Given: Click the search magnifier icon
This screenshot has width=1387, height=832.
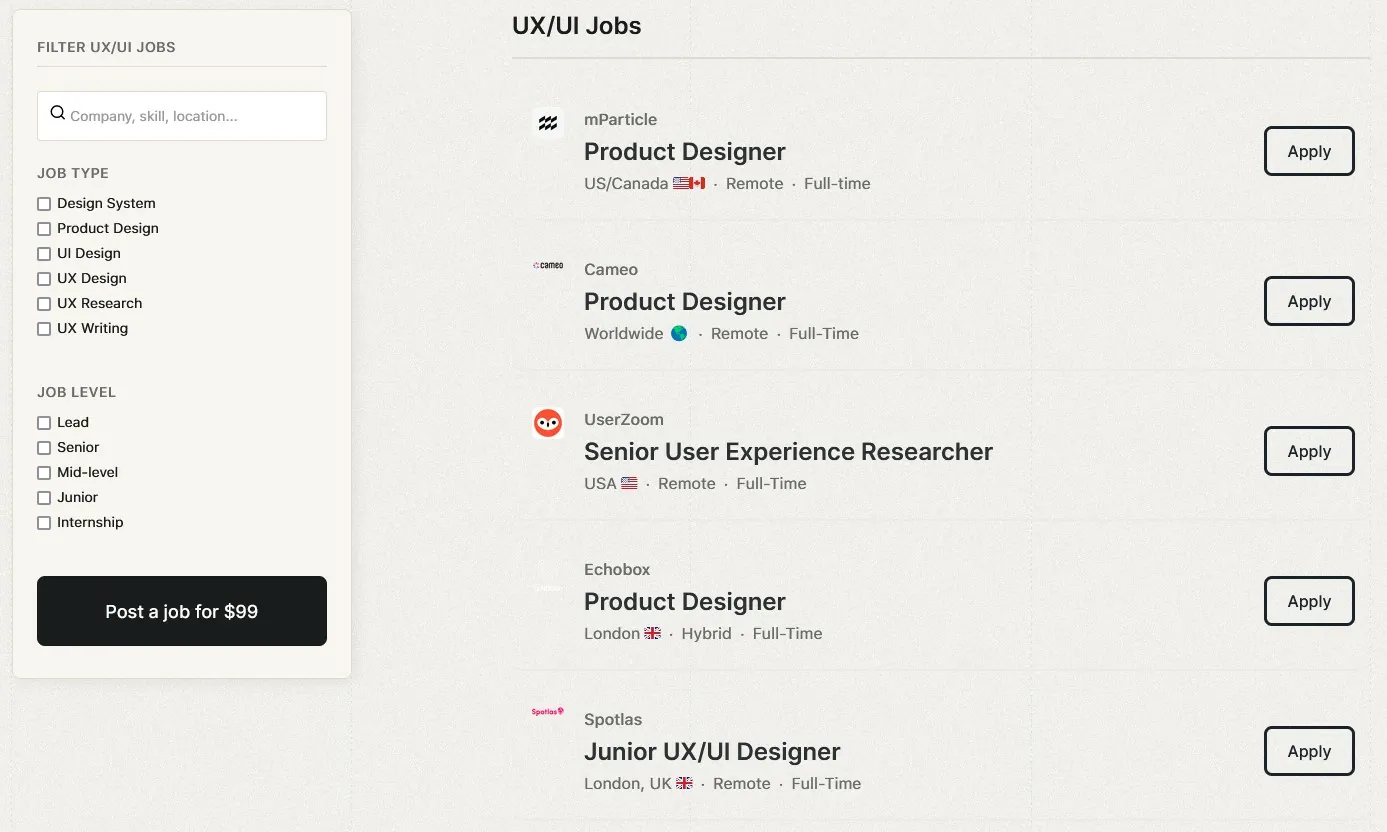Looking at the screenshot, I should click(58, 113).
